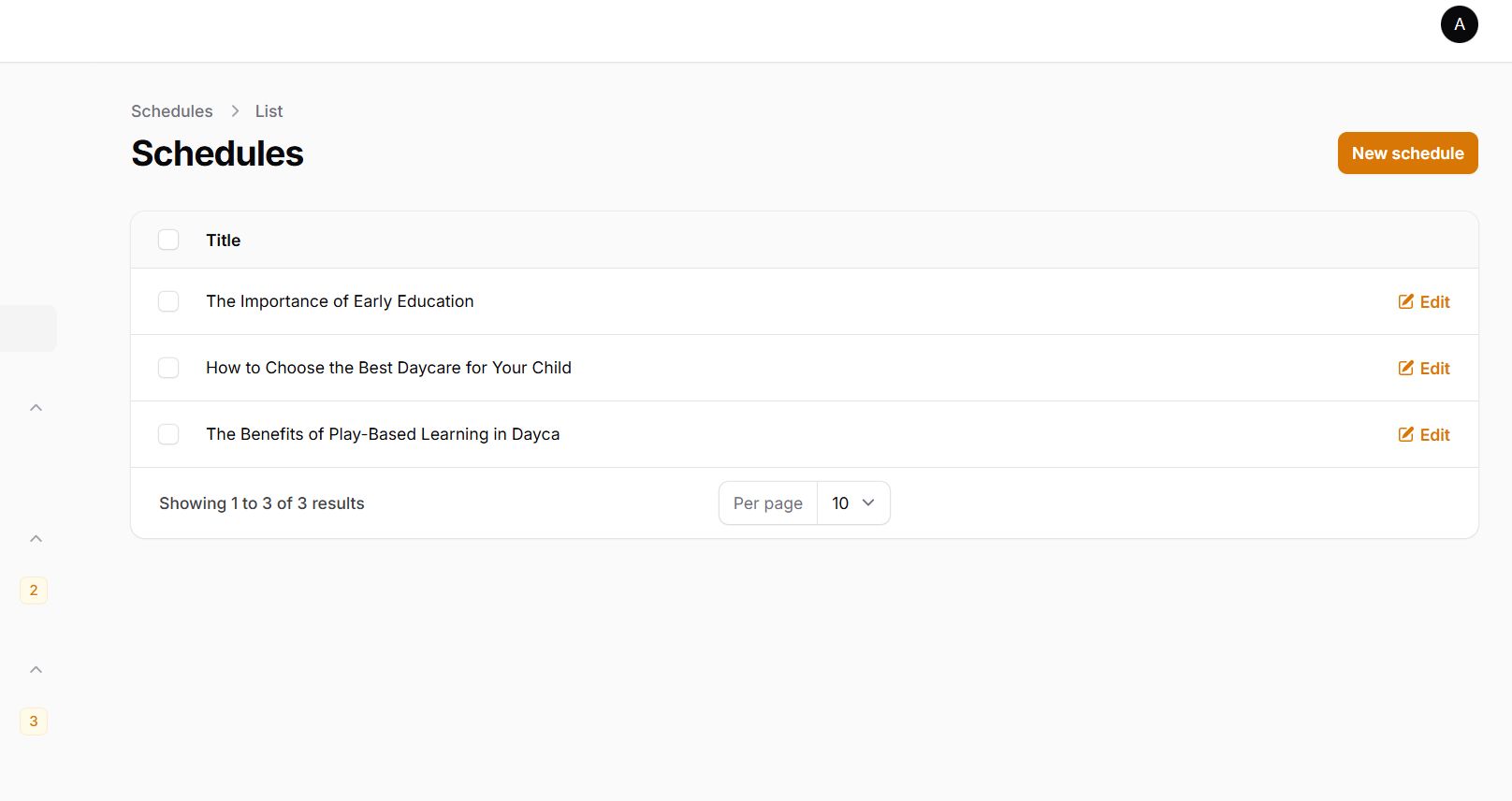Click edit icon for How to Choose the Best Daycare
The height and width of the screenshot is (801, 1512).
(1405, 368)
